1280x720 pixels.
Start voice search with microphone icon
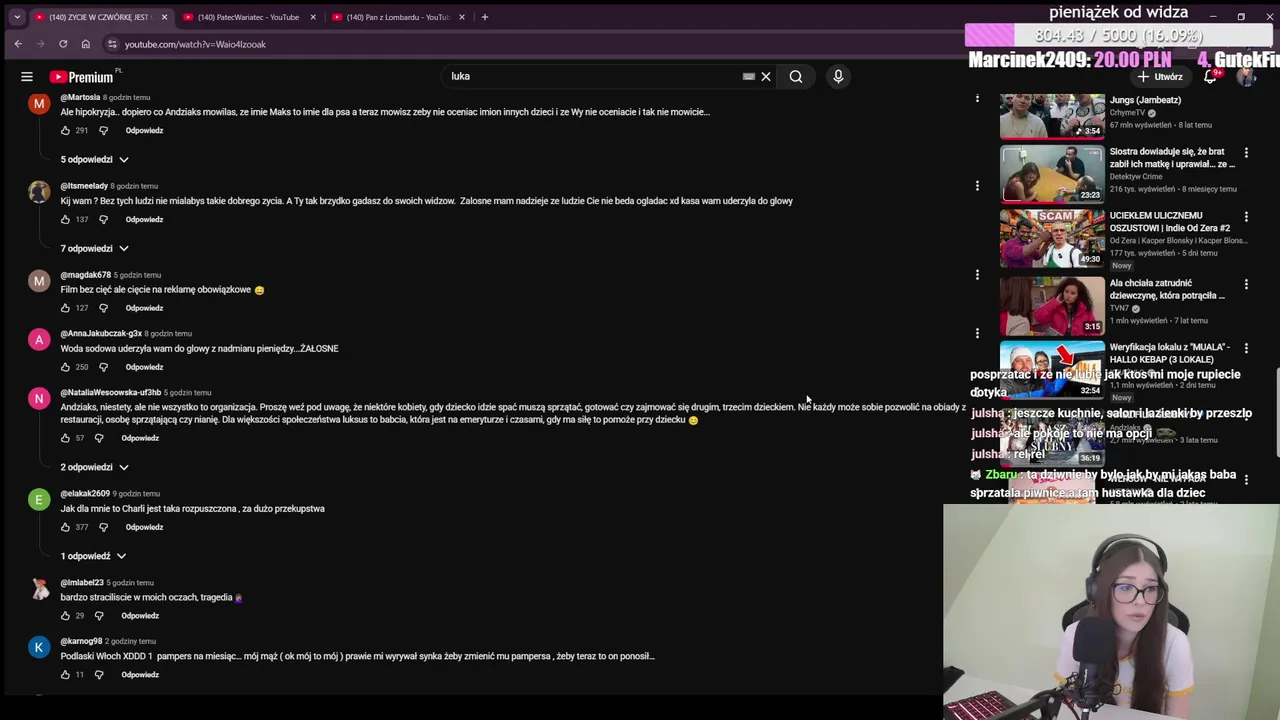coord(838,76)
